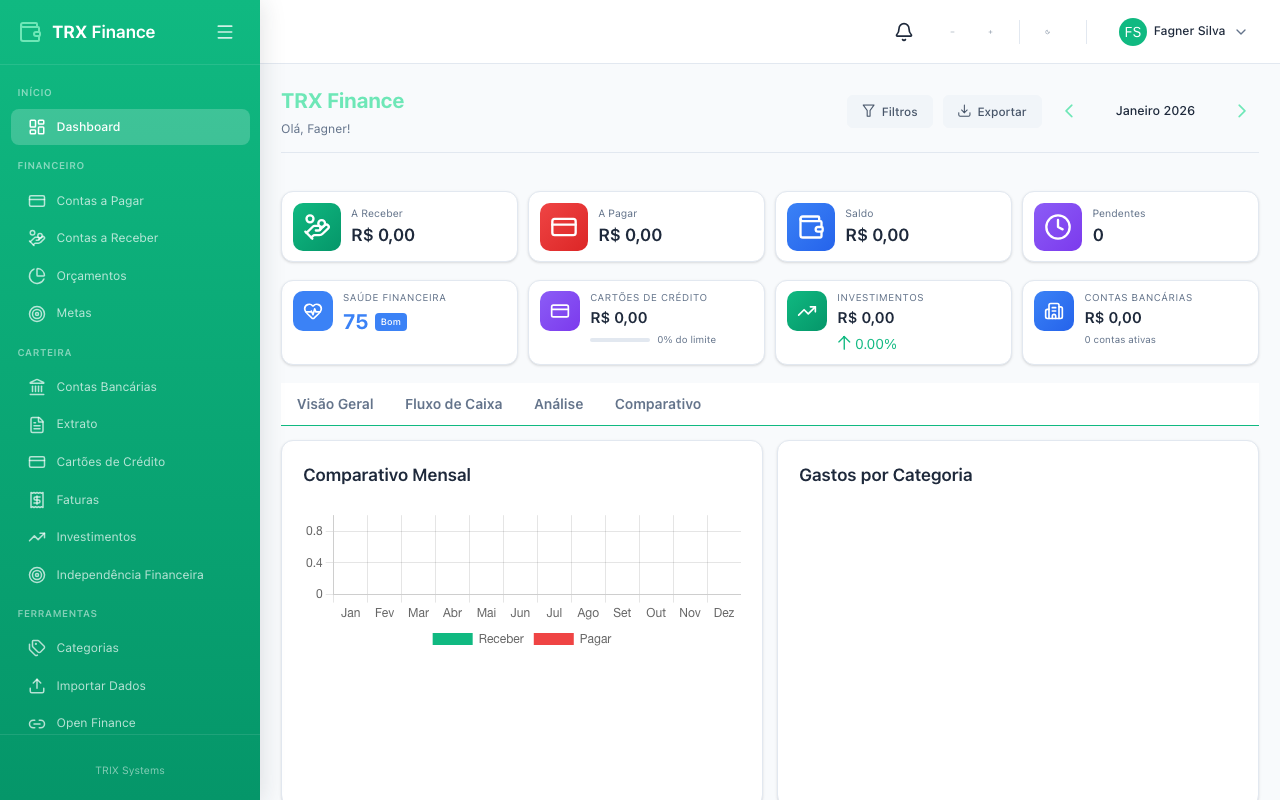
Task: Open the notifications bell icon
Action: click(x=903, y=31)
